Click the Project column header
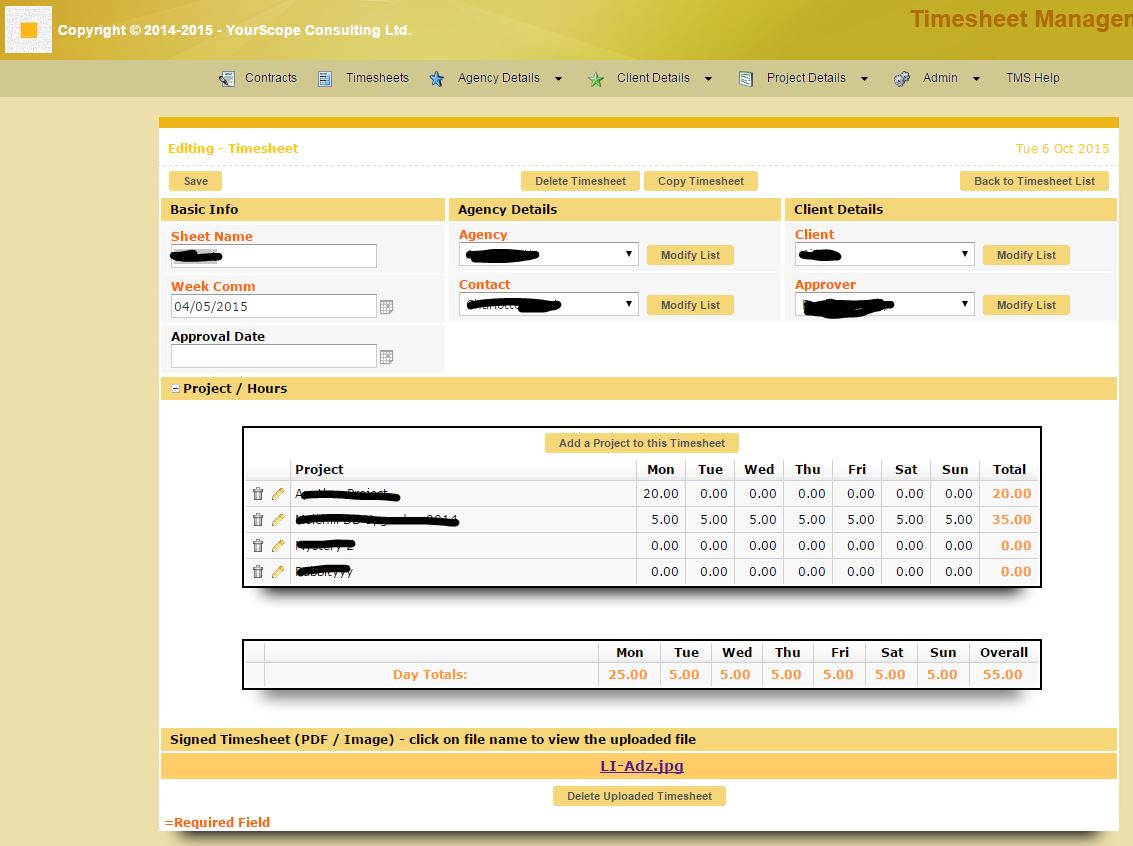This screenshot has width=1133, height=846. (319, 470)
